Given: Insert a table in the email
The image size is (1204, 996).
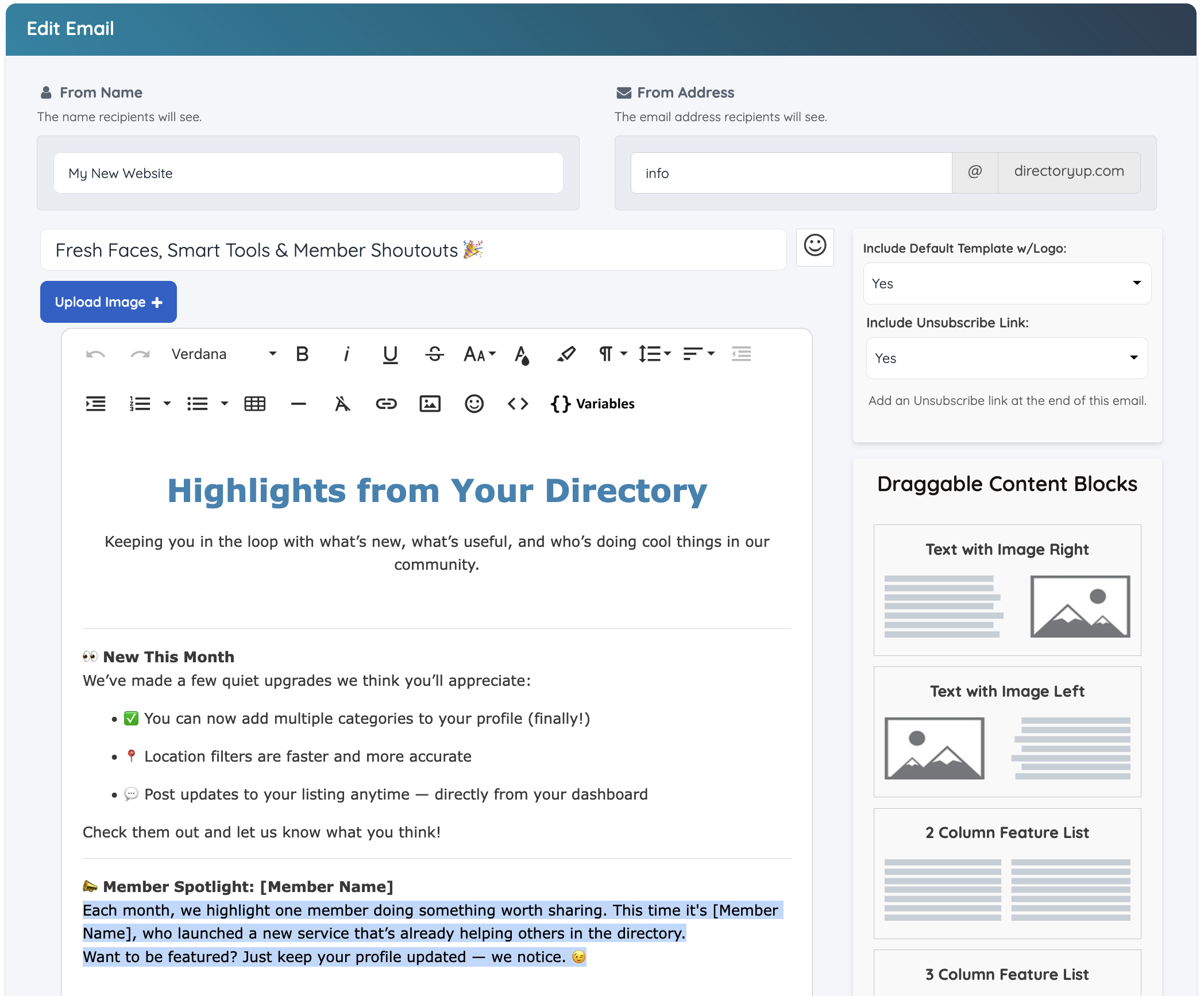Looking at the screenshot, I should point(254,404).
